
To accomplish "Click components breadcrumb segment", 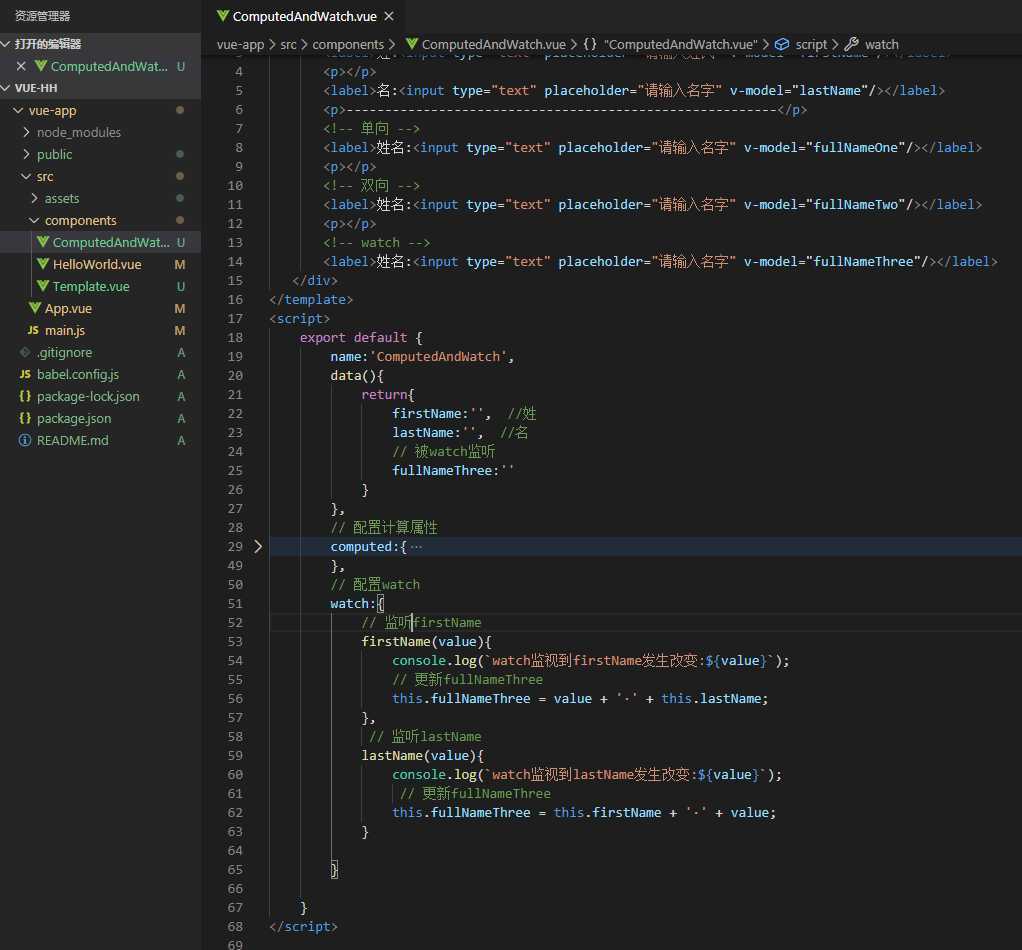I will pos(348,44).
